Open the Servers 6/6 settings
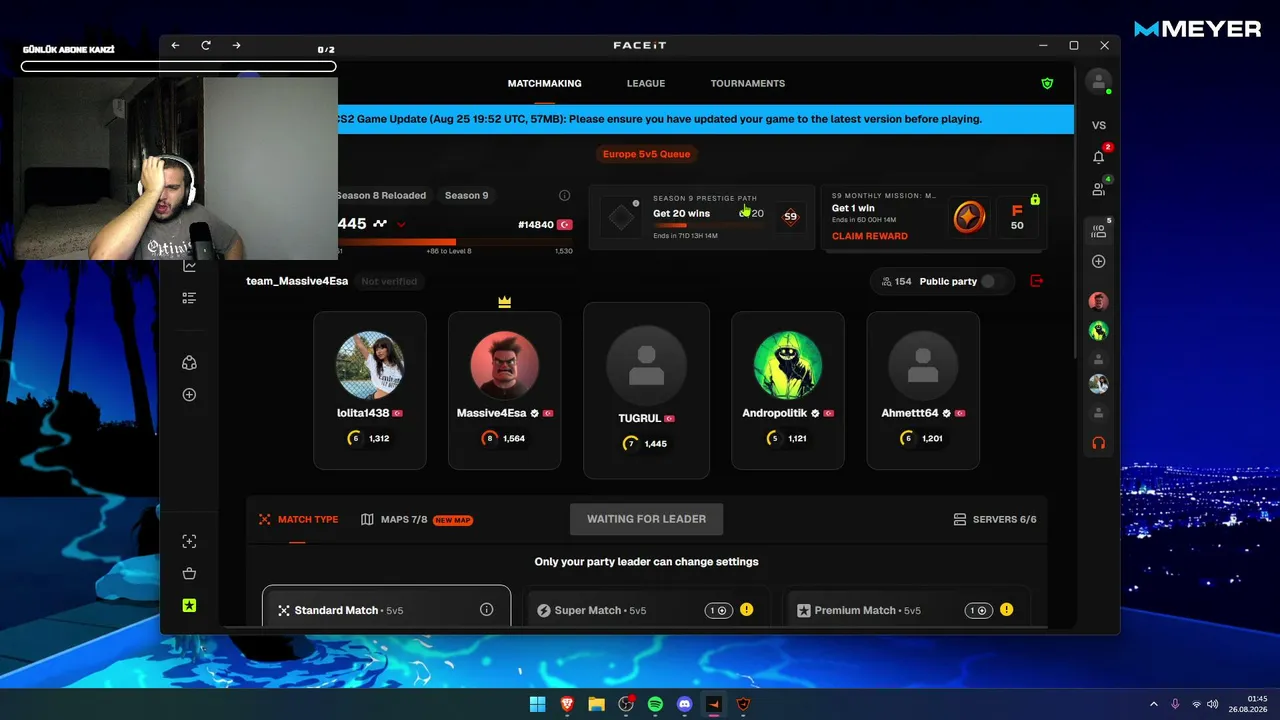 (994, 519)
